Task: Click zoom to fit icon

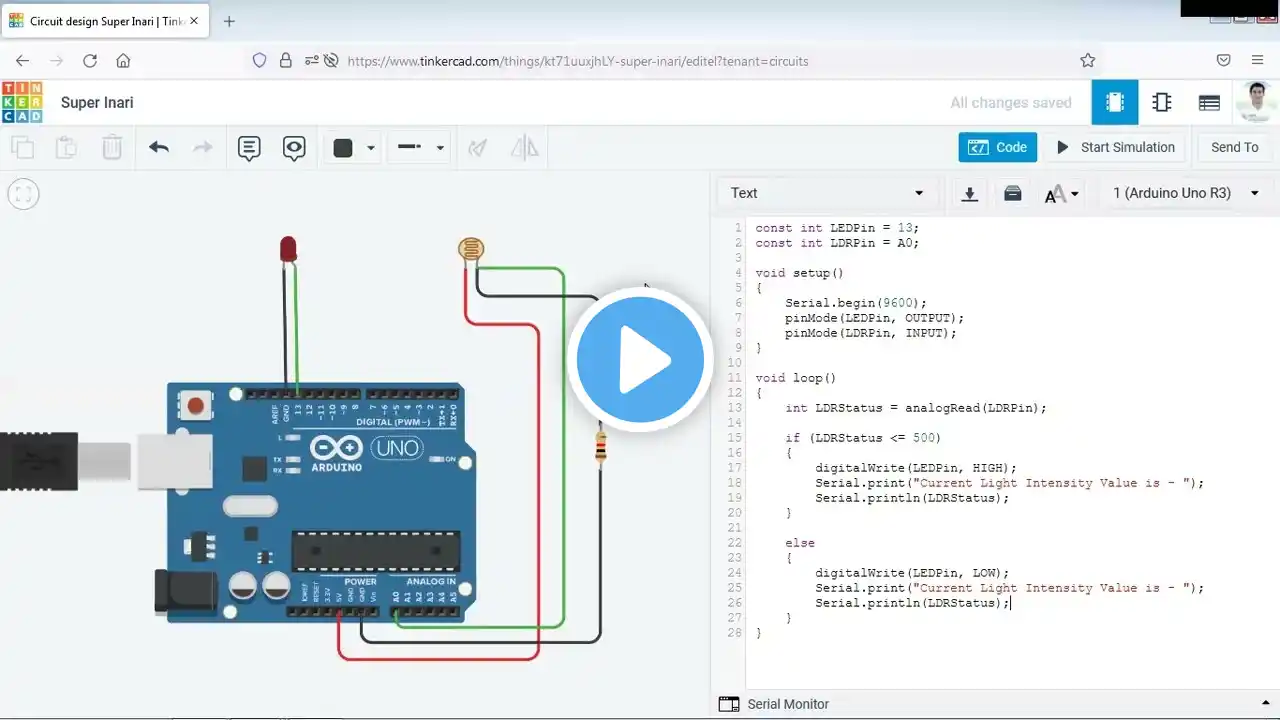Action: (23, 194)
